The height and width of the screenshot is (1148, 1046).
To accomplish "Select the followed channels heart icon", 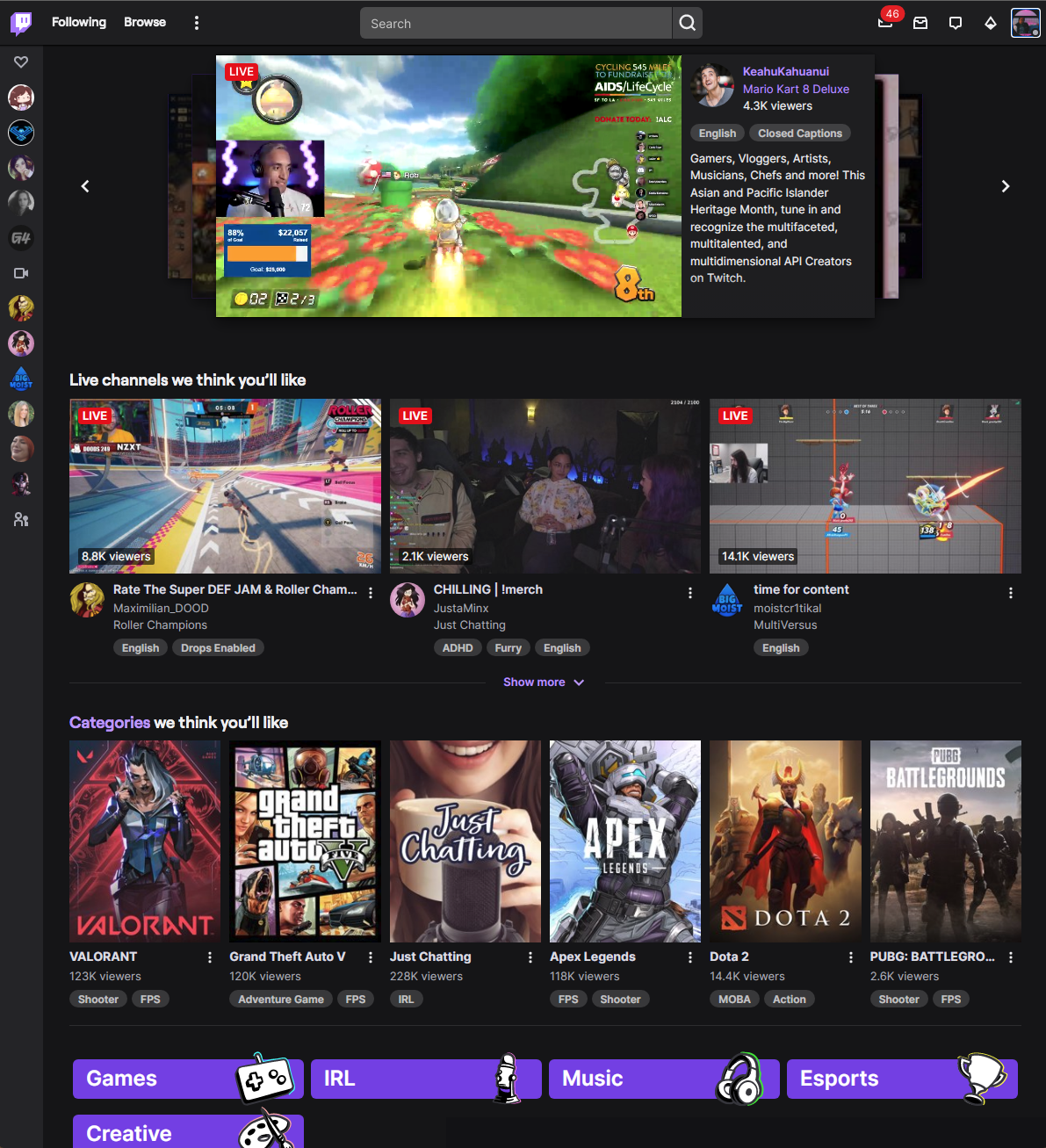I will pos(21,61).
